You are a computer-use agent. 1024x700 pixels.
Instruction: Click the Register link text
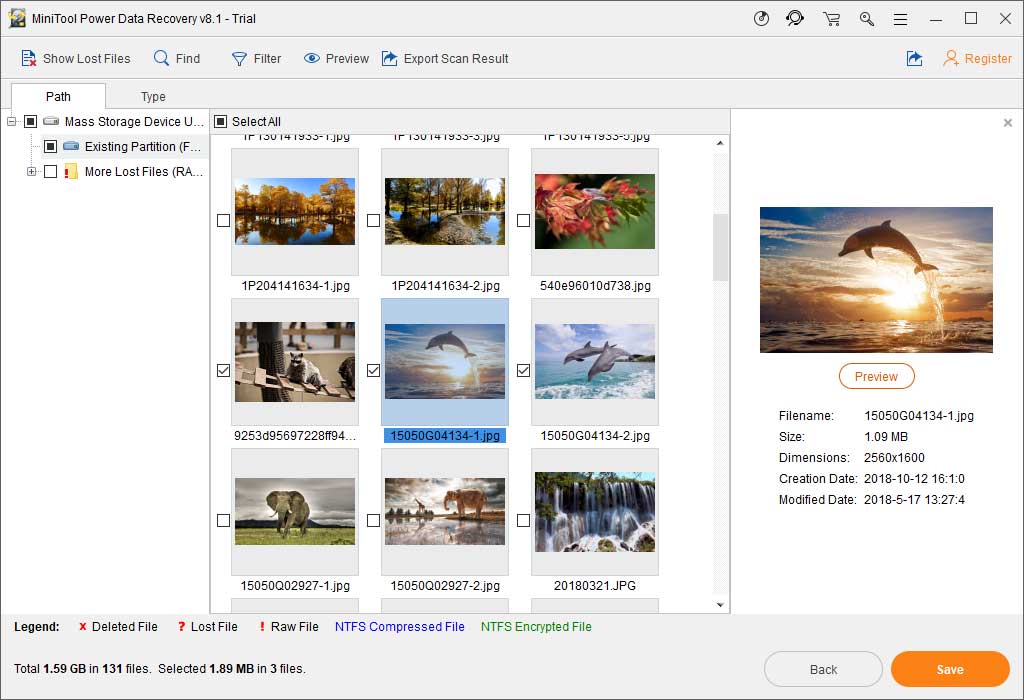coord(988,59)
